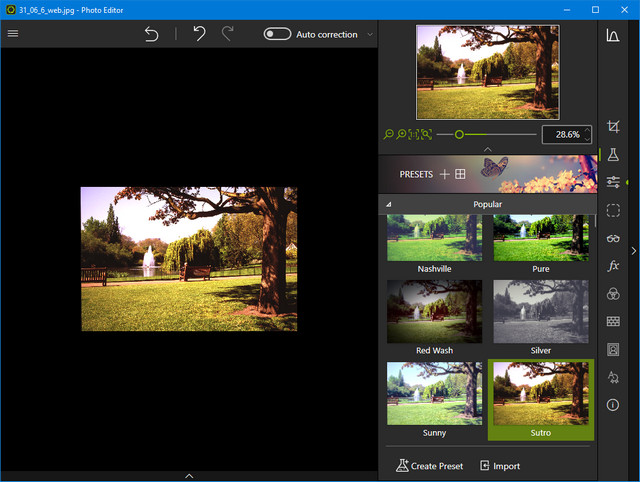Viewport: 640px width, 482px height.
Task: Collapse the Popular presets group
Action: [389, 205]
